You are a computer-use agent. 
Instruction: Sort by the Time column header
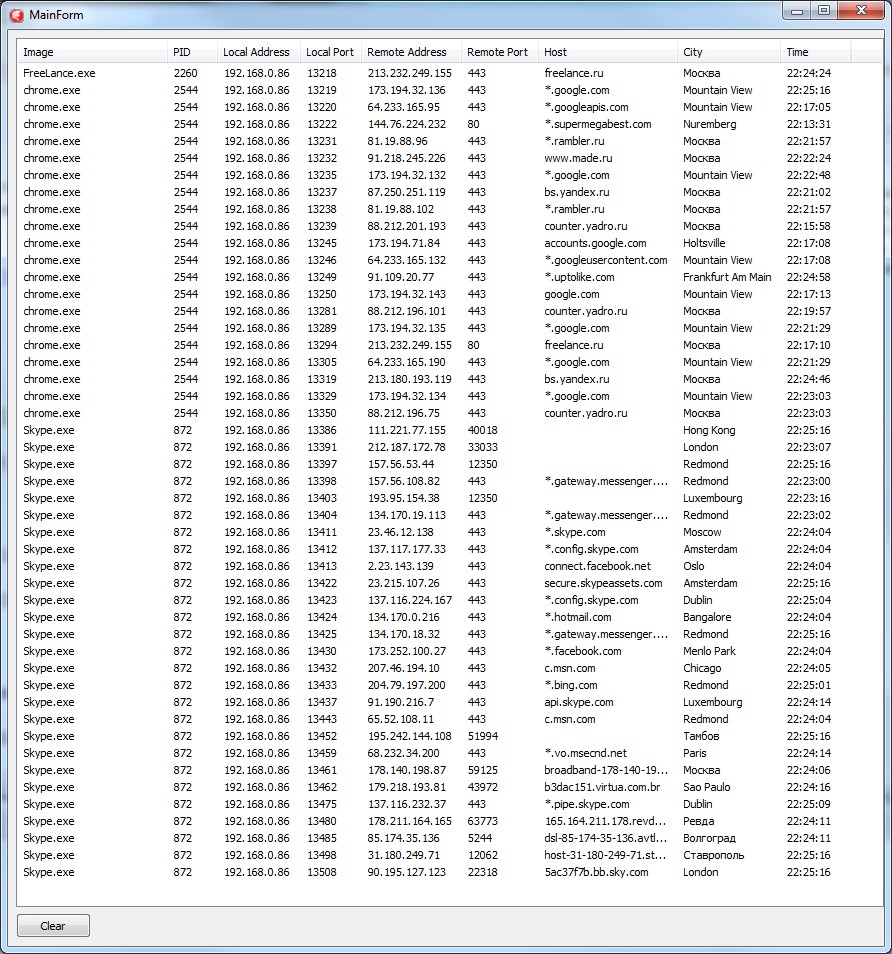click(815, 52)
